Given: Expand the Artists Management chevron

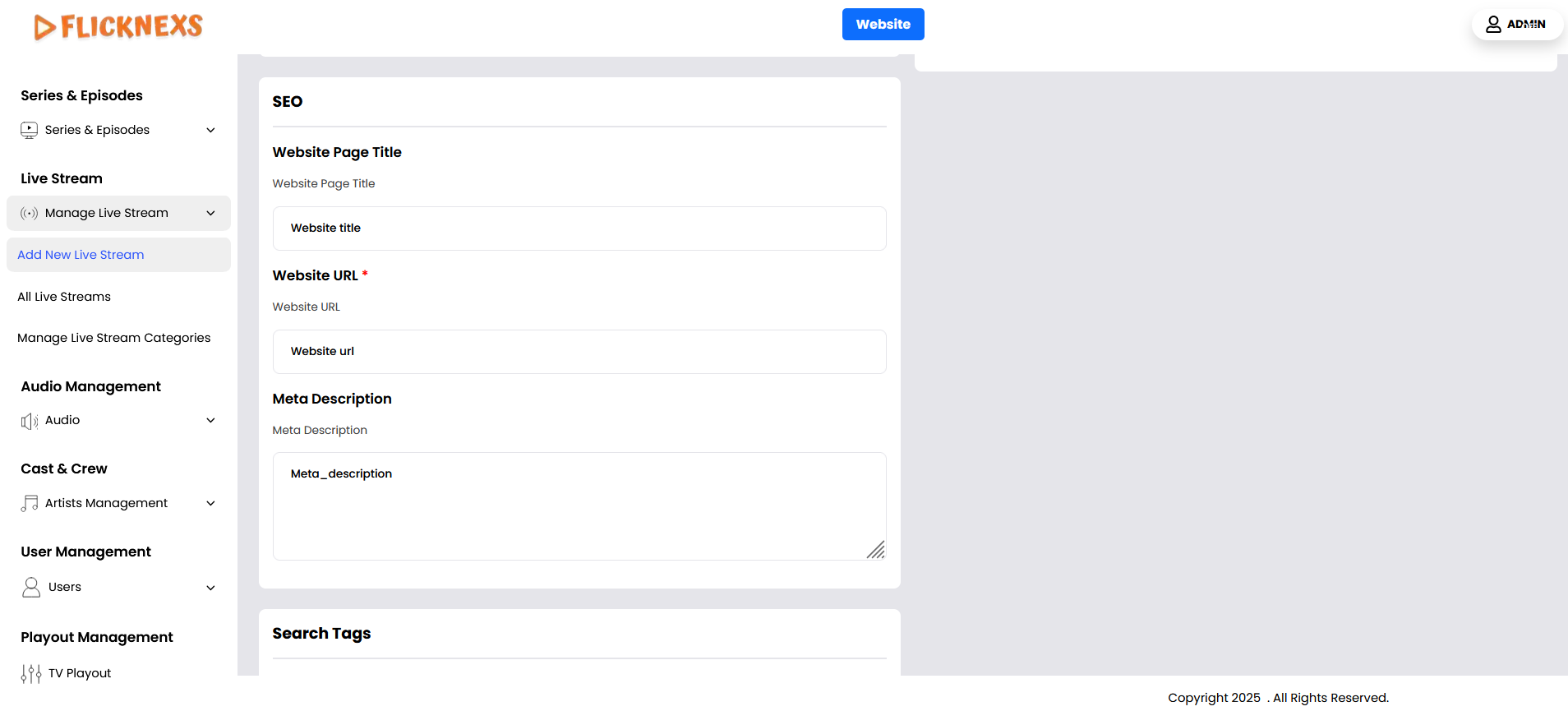Looking at the screenshot, I should coord(210,503).
